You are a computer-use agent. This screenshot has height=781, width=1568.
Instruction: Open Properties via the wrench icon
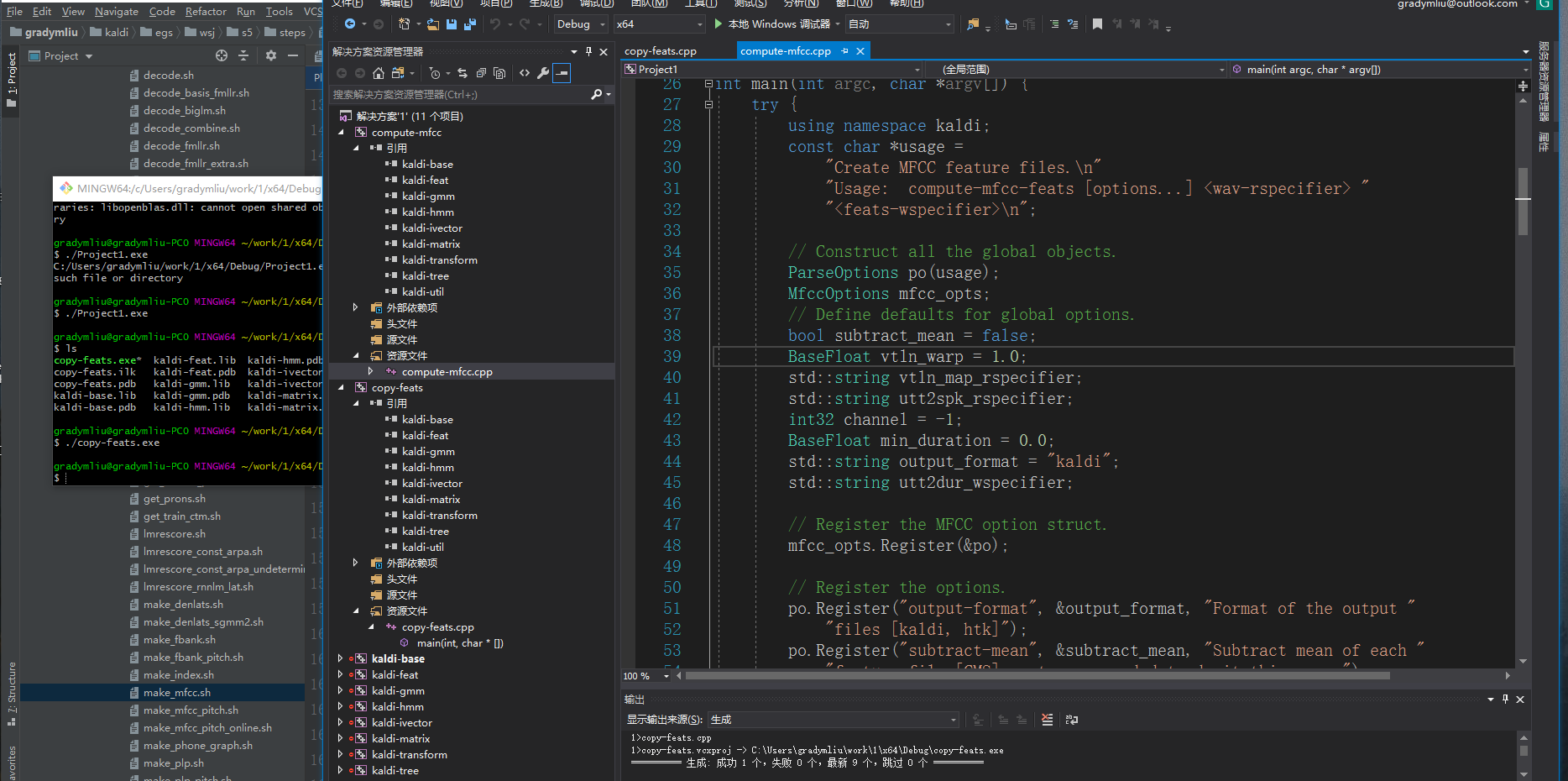(x=543, y=73)
